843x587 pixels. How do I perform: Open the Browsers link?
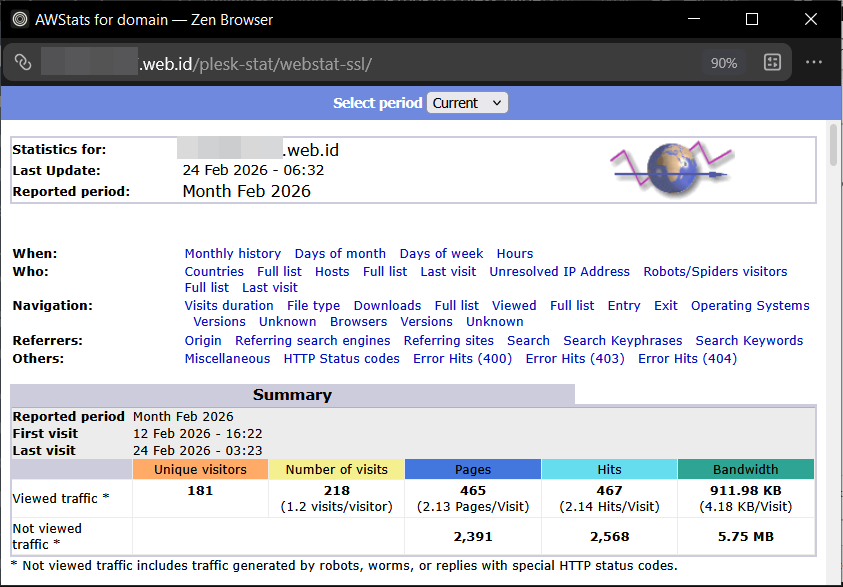[x=358, y=321]
